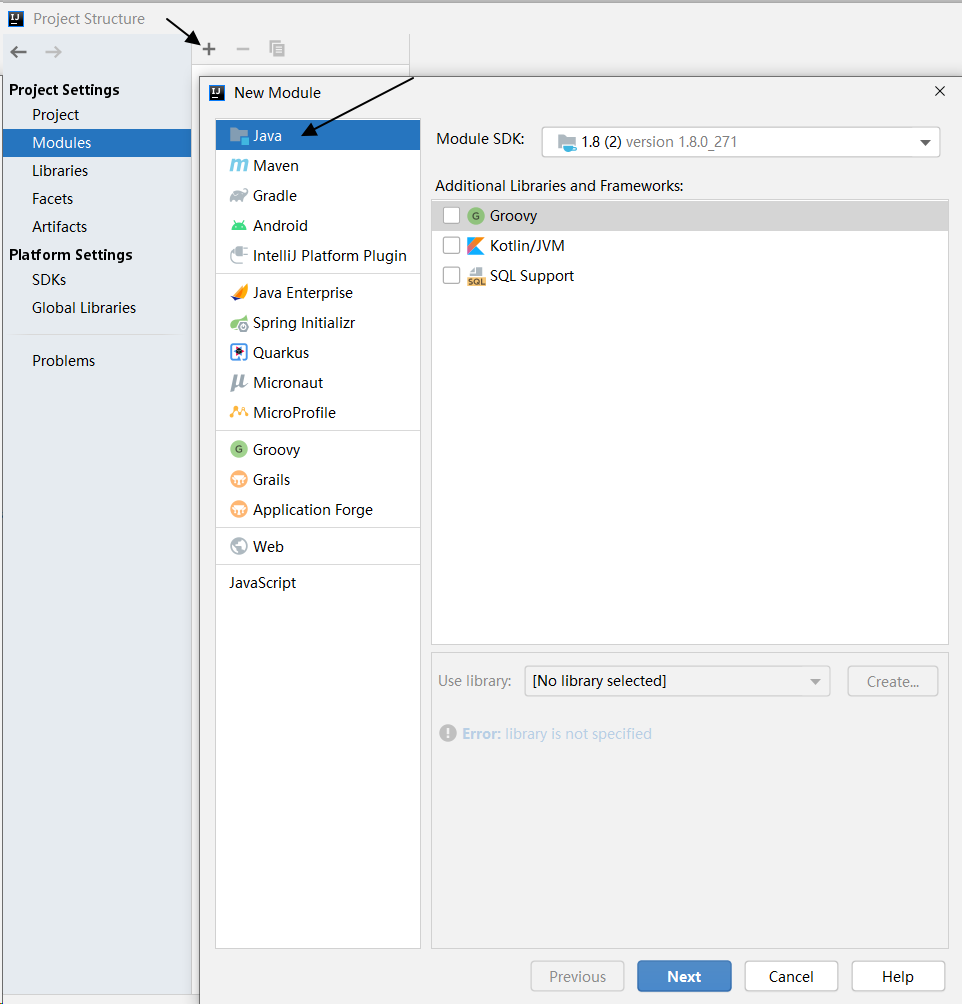Open Modules settings section
The width and height of the screenshot is (962, 1004).
97,143
